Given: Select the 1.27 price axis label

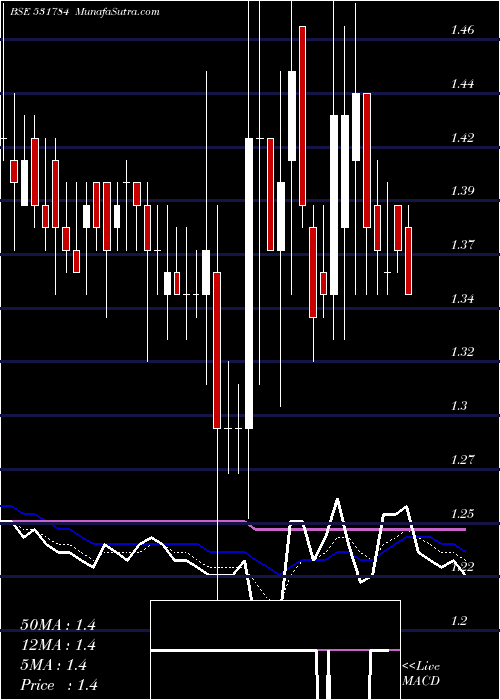Looking at the screenshot, I should [462, 459].
